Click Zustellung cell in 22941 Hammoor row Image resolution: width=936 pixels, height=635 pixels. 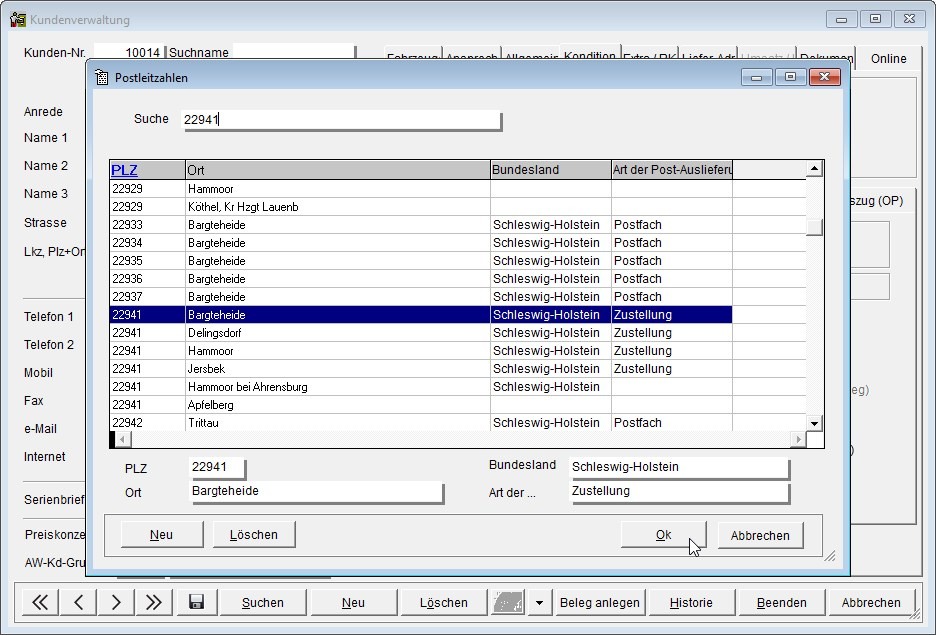point(672,350)
